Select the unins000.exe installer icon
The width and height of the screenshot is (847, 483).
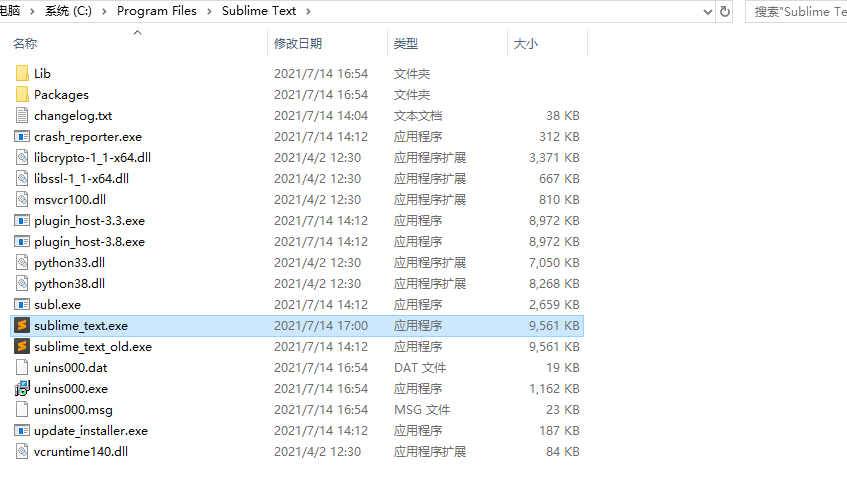(x=22, y=389)
